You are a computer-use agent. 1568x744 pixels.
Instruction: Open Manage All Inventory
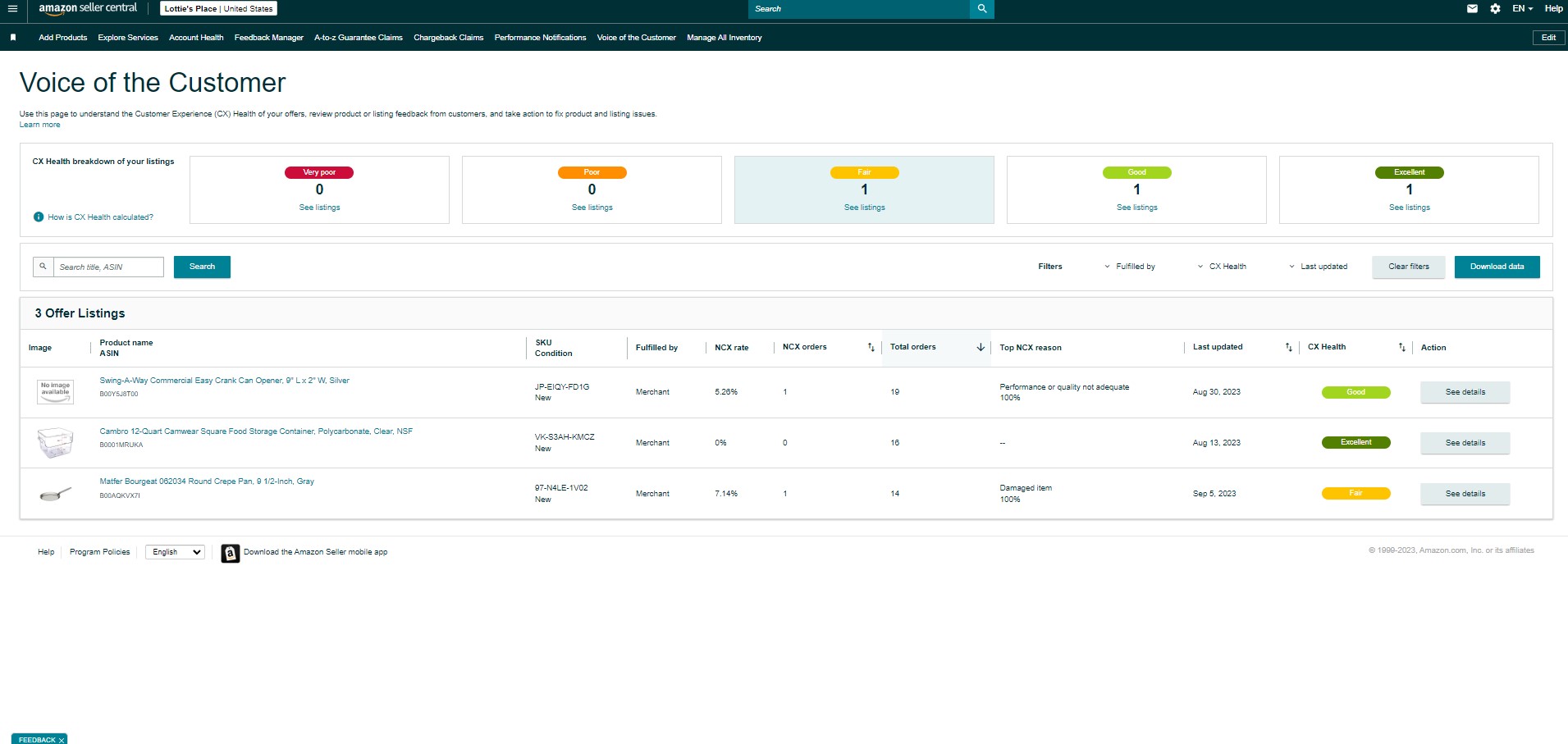(725, 38)
